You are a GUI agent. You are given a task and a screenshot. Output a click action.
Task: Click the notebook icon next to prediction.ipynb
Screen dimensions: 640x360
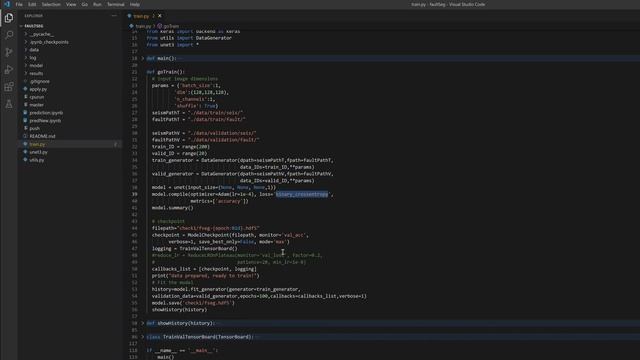pos(25,113)
